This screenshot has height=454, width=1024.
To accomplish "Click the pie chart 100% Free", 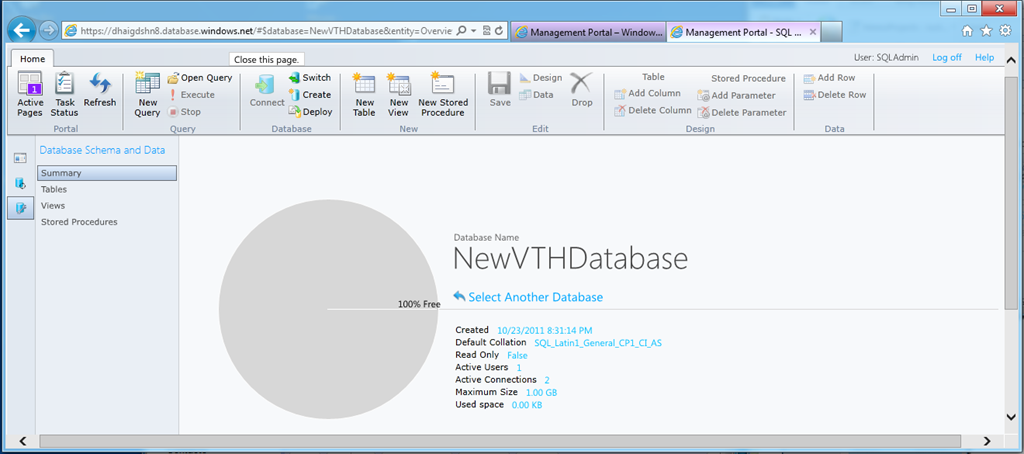I will (328, 309).
